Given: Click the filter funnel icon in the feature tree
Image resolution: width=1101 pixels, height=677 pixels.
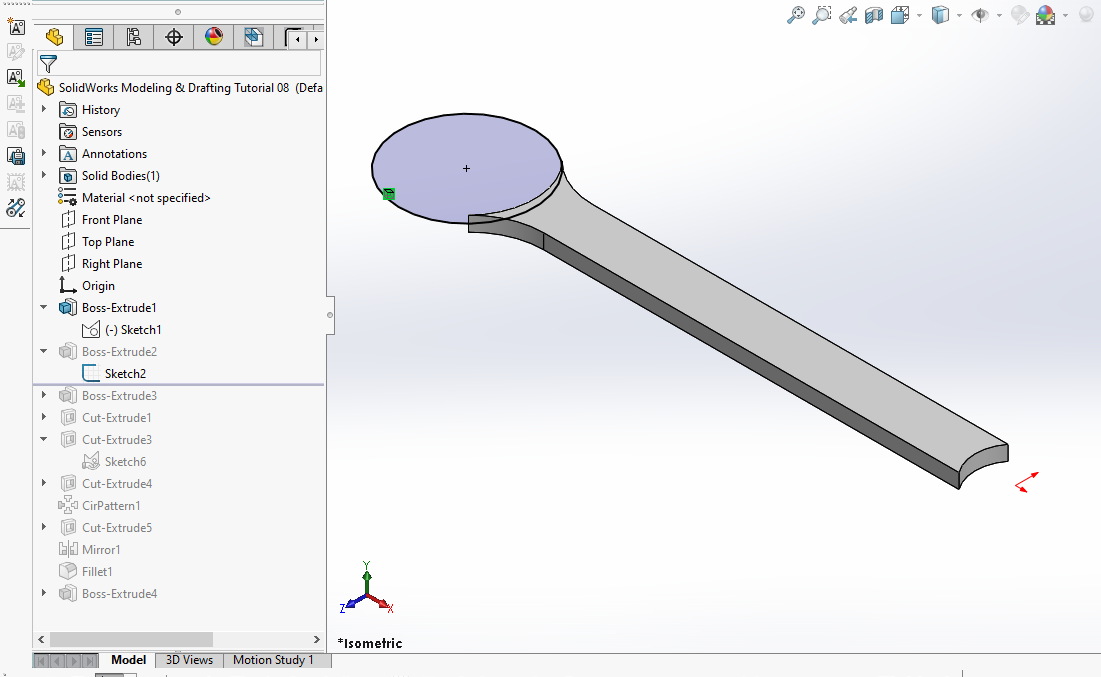Looking at the screenshot, I should [x=47, y=63].
